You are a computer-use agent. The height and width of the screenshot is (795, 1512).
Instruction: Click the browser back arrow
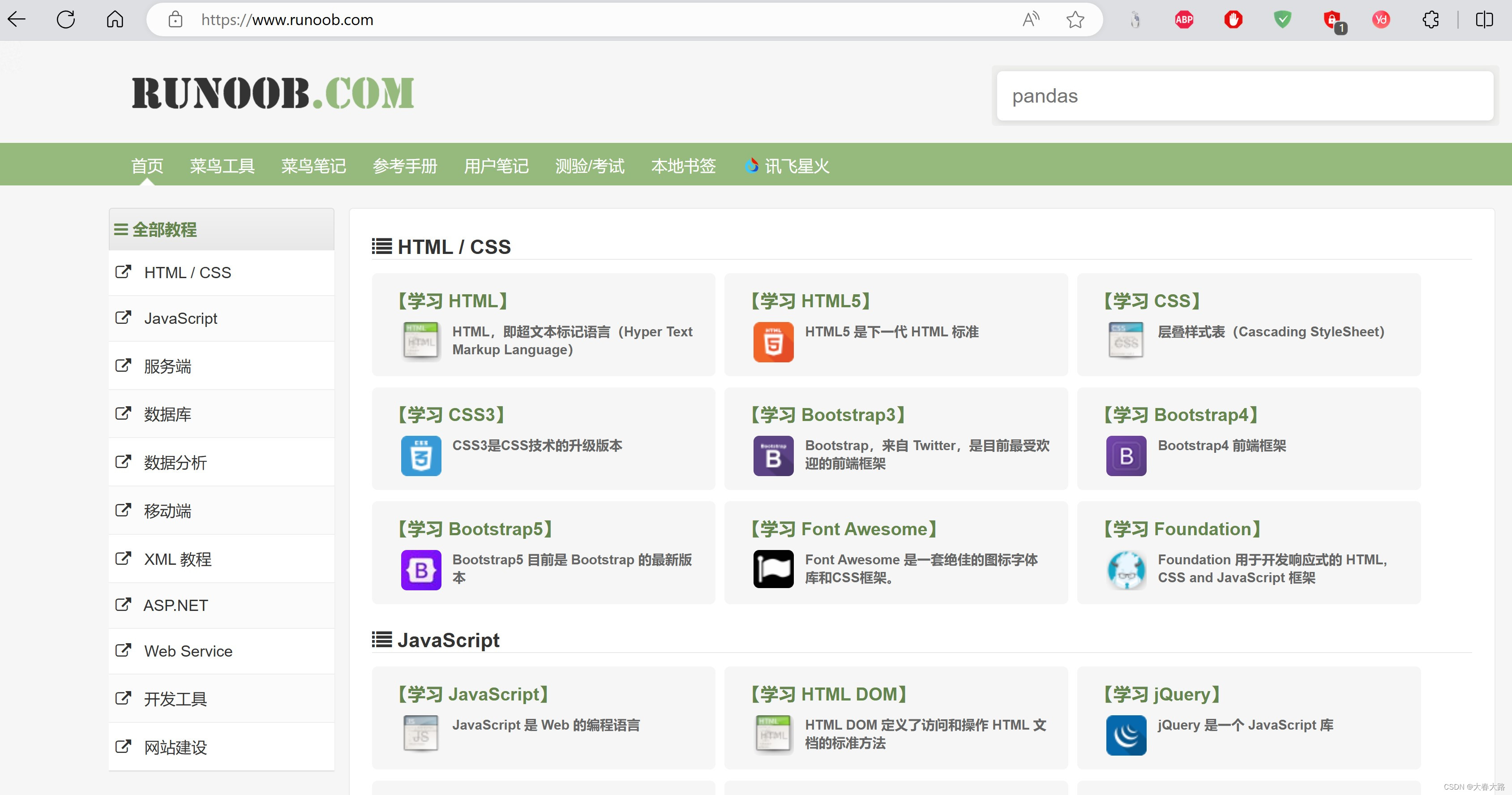point(17,19)
